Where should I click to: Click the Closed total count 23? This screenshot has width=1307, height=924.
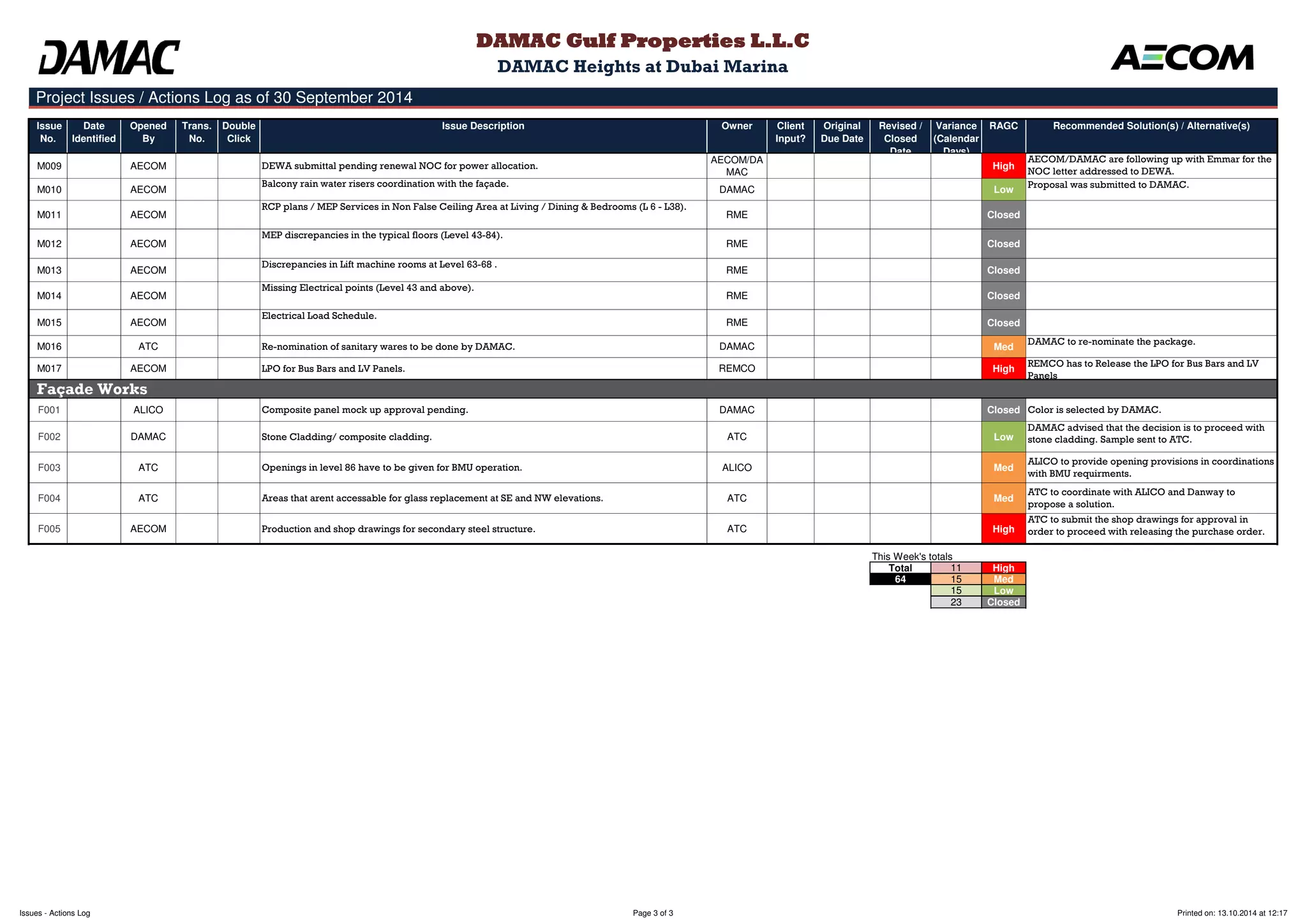pyautogui.click(x=955, y=602)
